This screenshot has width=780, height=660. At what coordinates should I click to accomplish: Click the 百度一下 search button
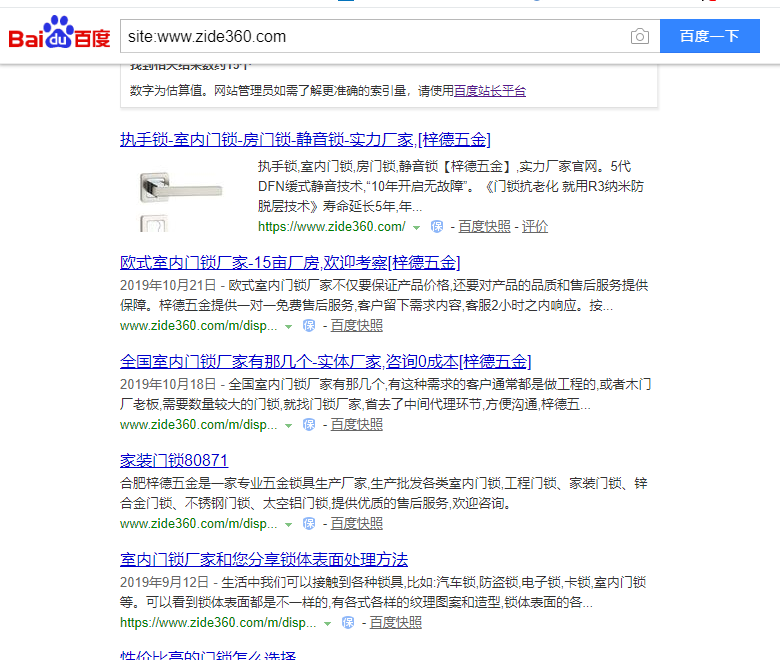point(709,36)
